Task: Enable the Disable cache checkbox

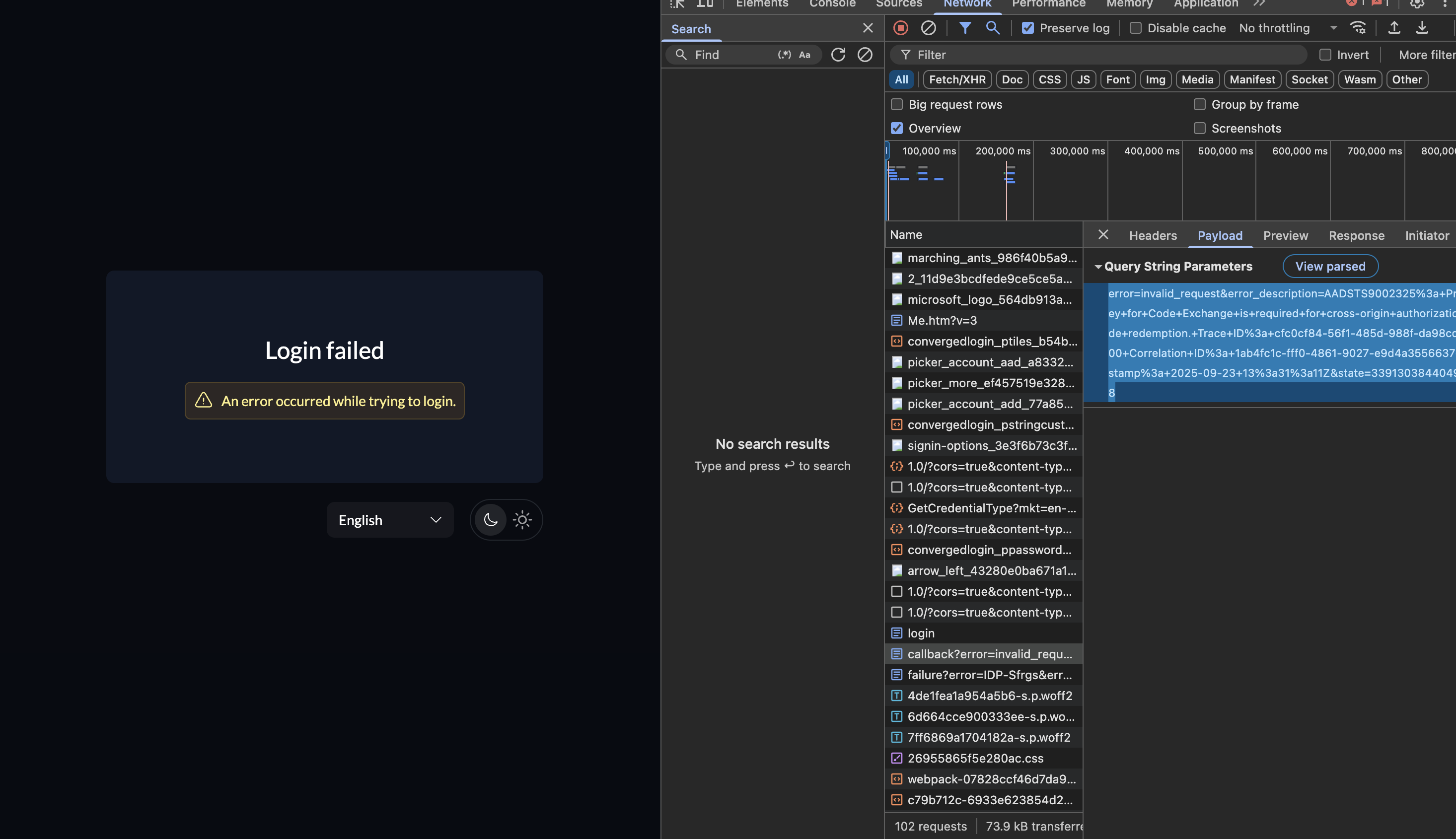Action: pyautogui.click(x=1136, y=28)
